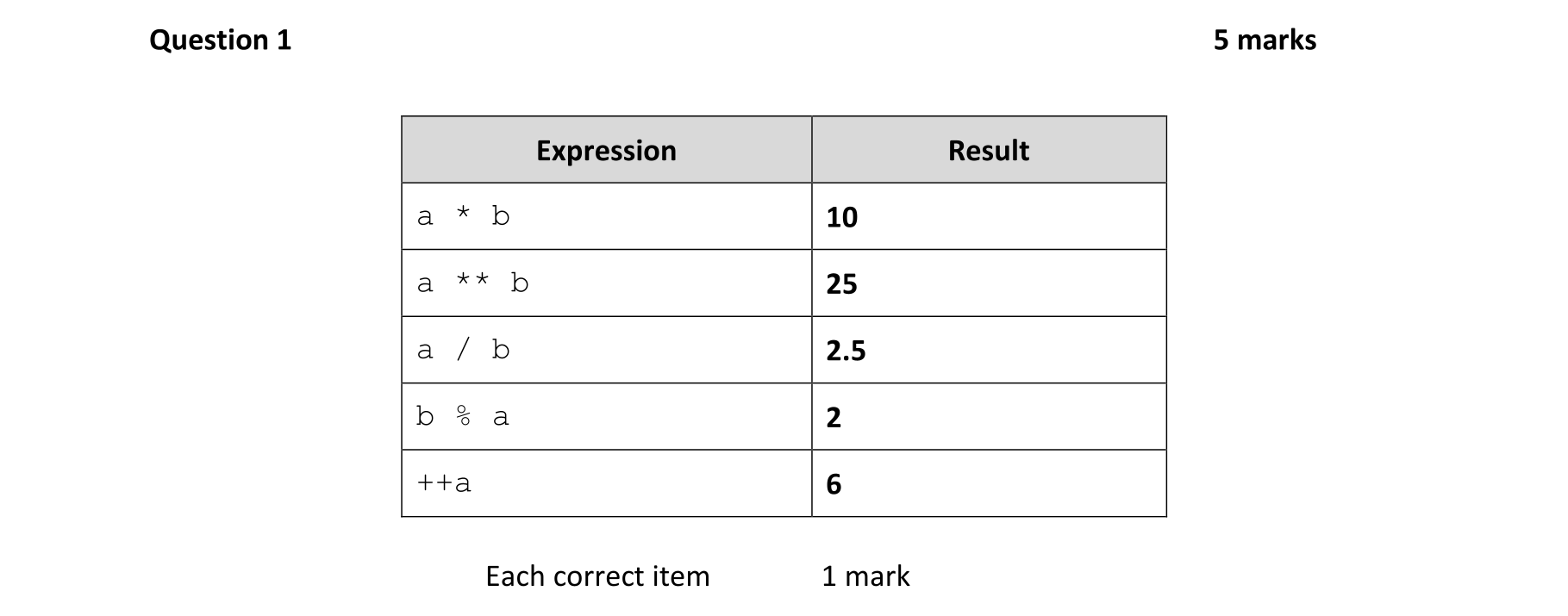Viewport: 1568px width, 616px height.
Task: Click the "++" increment operator
Action: tap(434, 483)
